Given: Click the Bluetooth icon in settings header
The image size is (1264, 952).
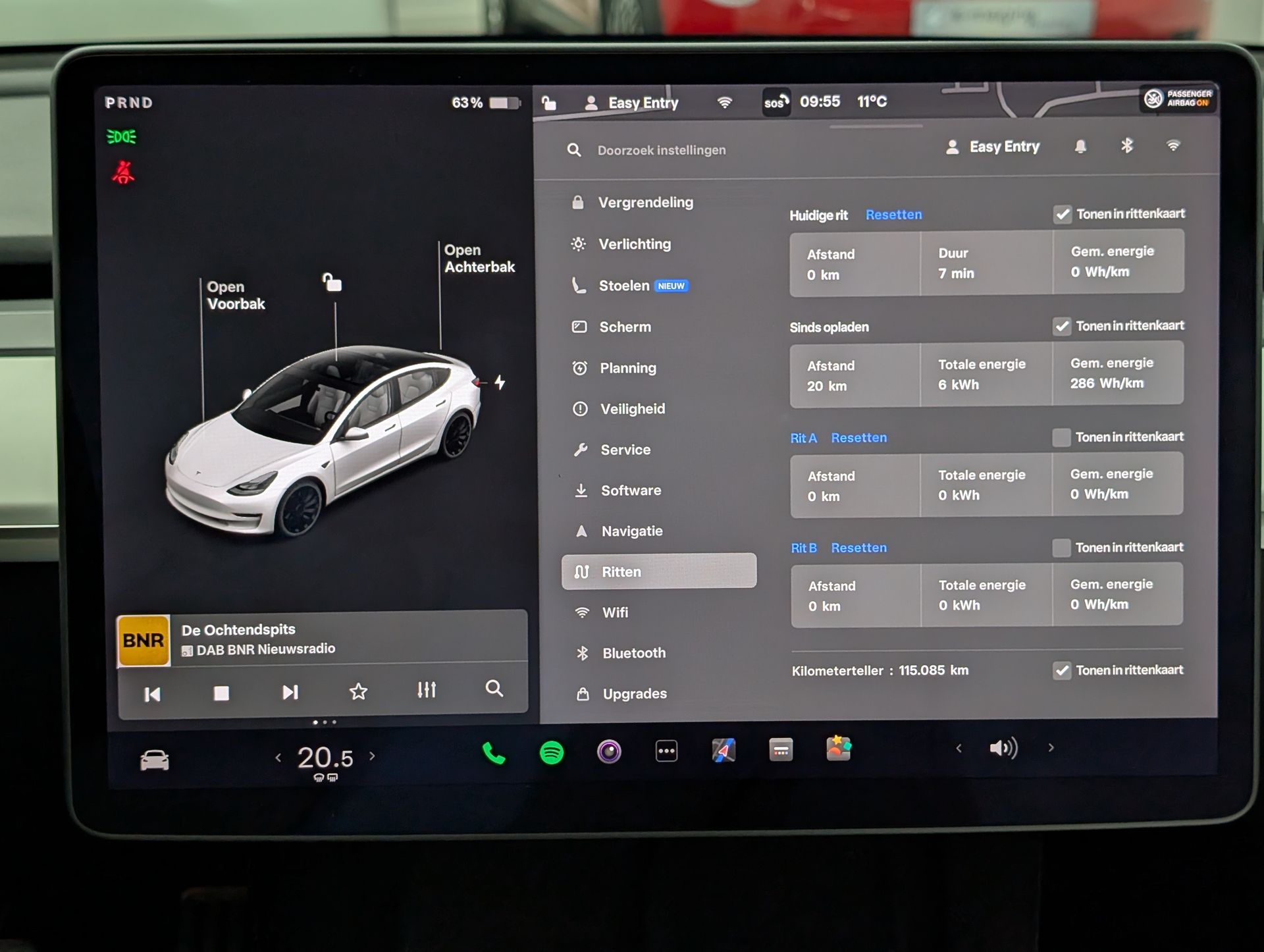Looking at the screenshot, I should pos(1127,145).
